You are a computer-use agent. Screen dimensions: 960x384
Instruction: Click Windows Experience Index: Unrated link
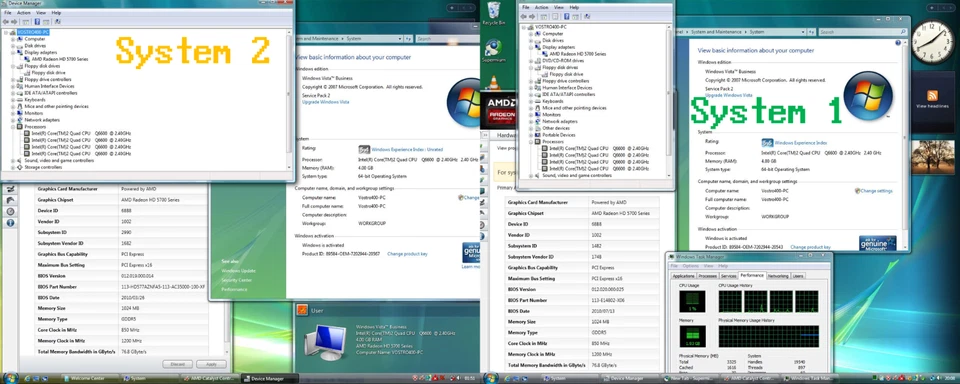pos(407,149)
